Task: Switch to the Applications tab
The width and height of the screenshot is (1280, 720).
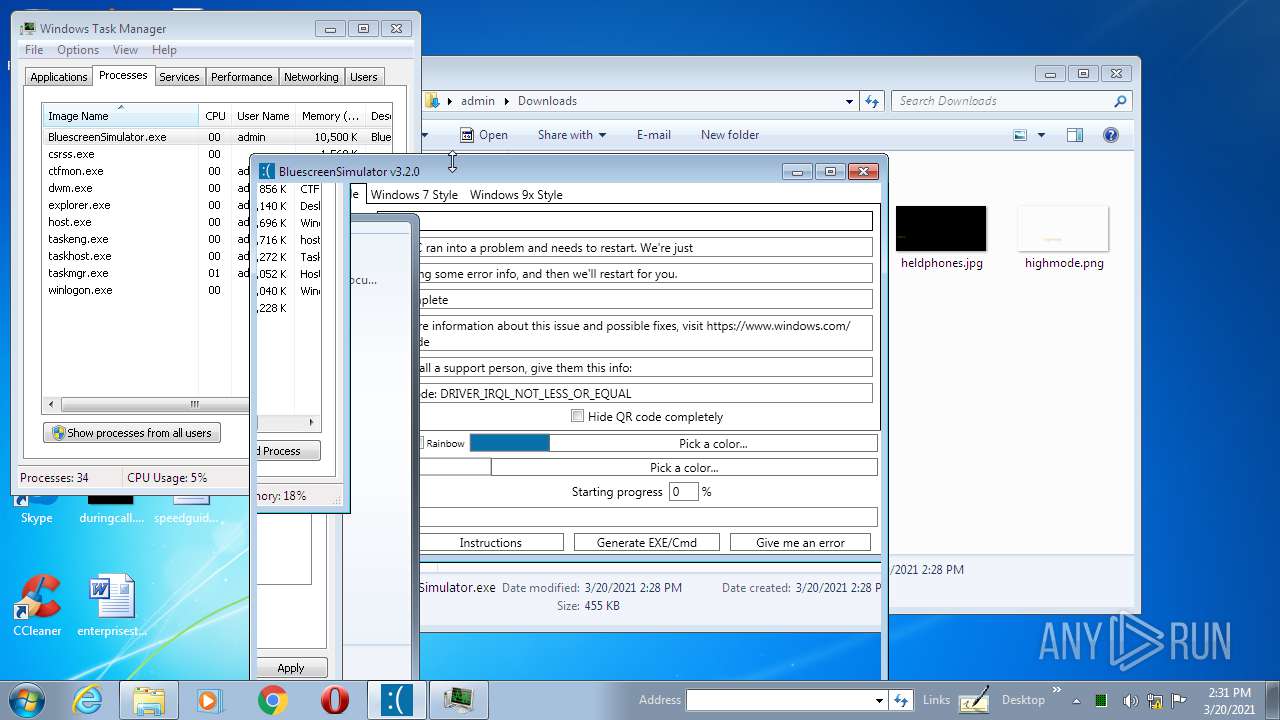Action: tap(59, 77)
